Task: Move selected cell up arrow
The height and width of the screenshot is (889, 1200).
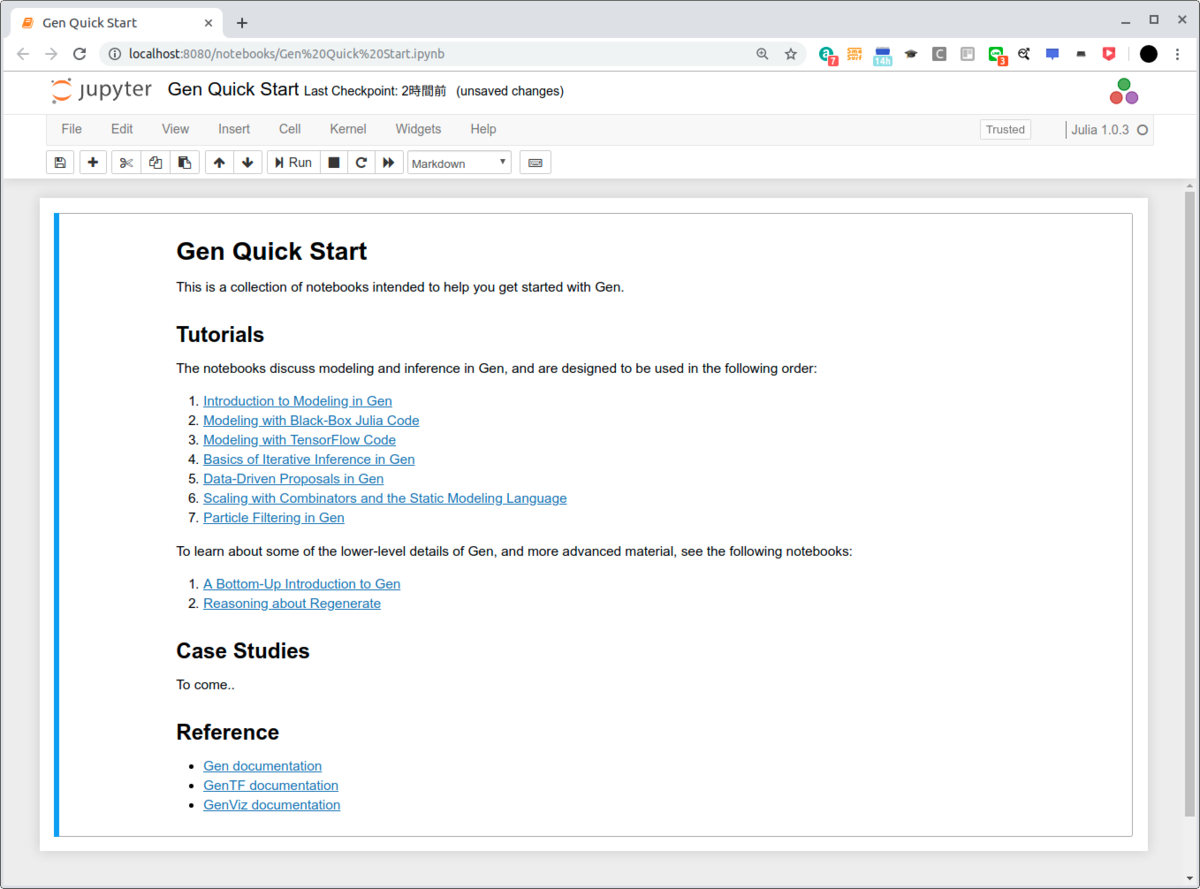Action: tap(219, 162)
